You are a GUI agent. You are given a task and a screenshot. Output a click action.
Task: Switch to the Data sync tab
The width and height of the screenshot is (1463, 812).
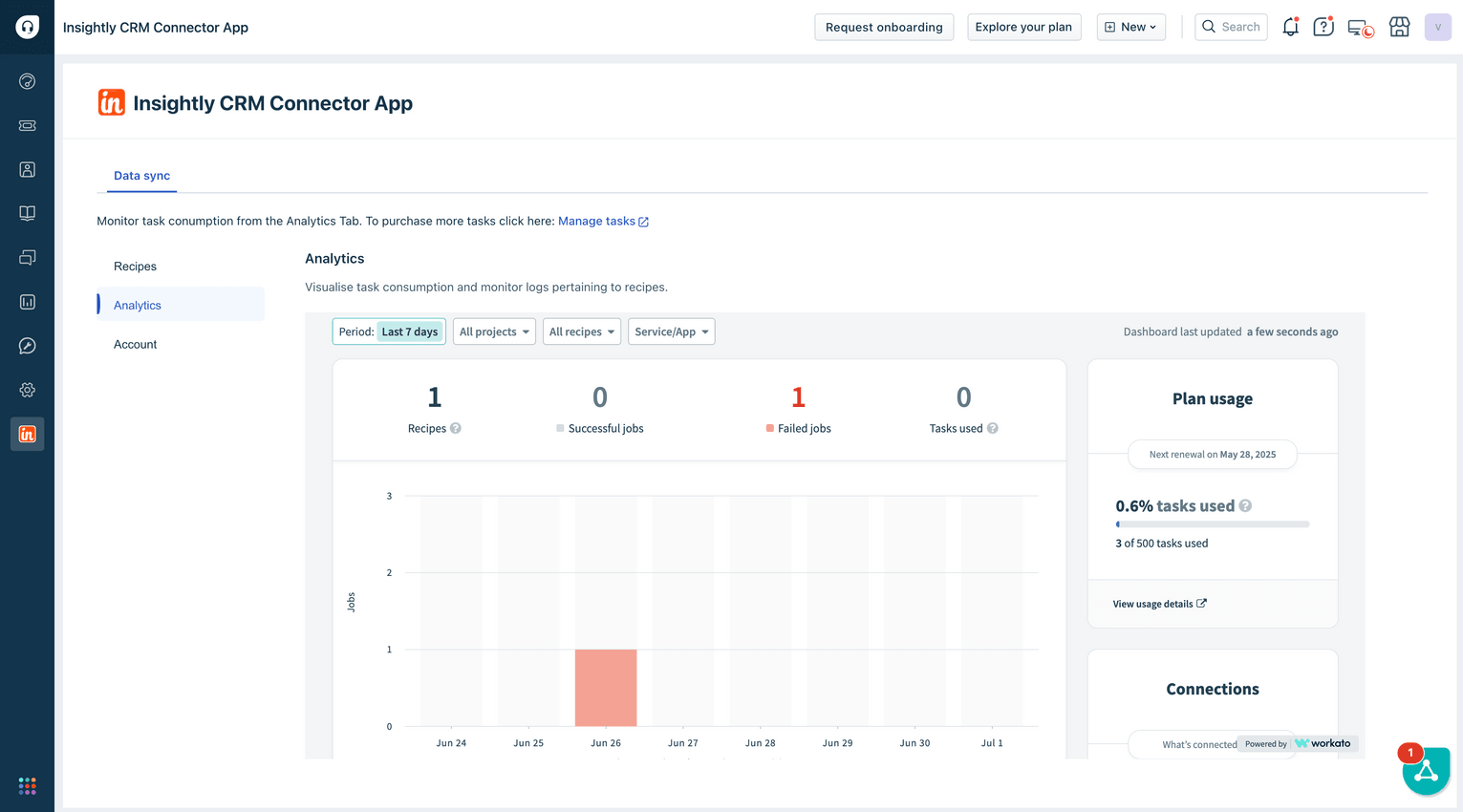pyautogui.click(x=141, y=176)
